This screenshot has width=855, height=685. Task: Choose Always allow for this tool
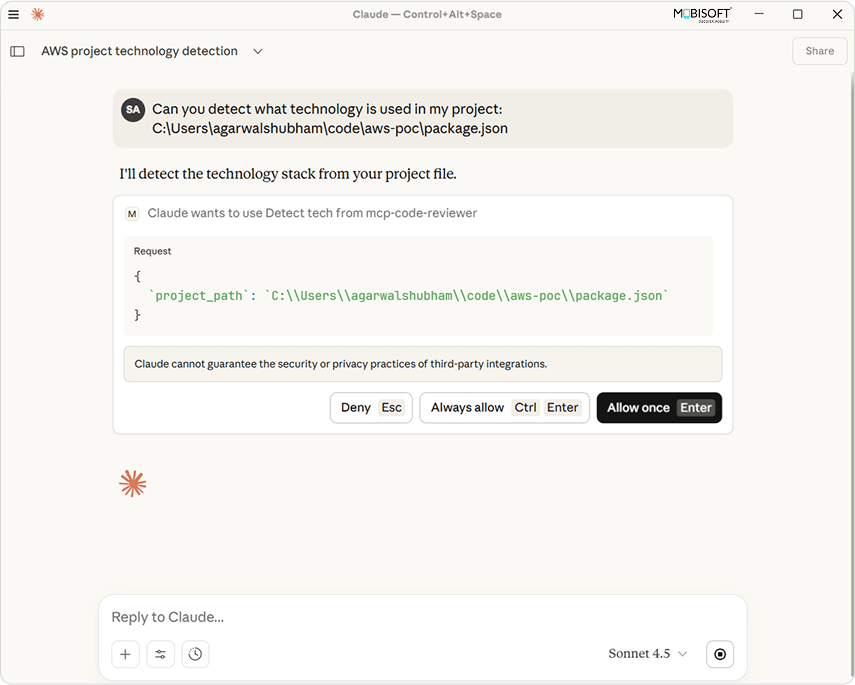[x=504, y=408]
